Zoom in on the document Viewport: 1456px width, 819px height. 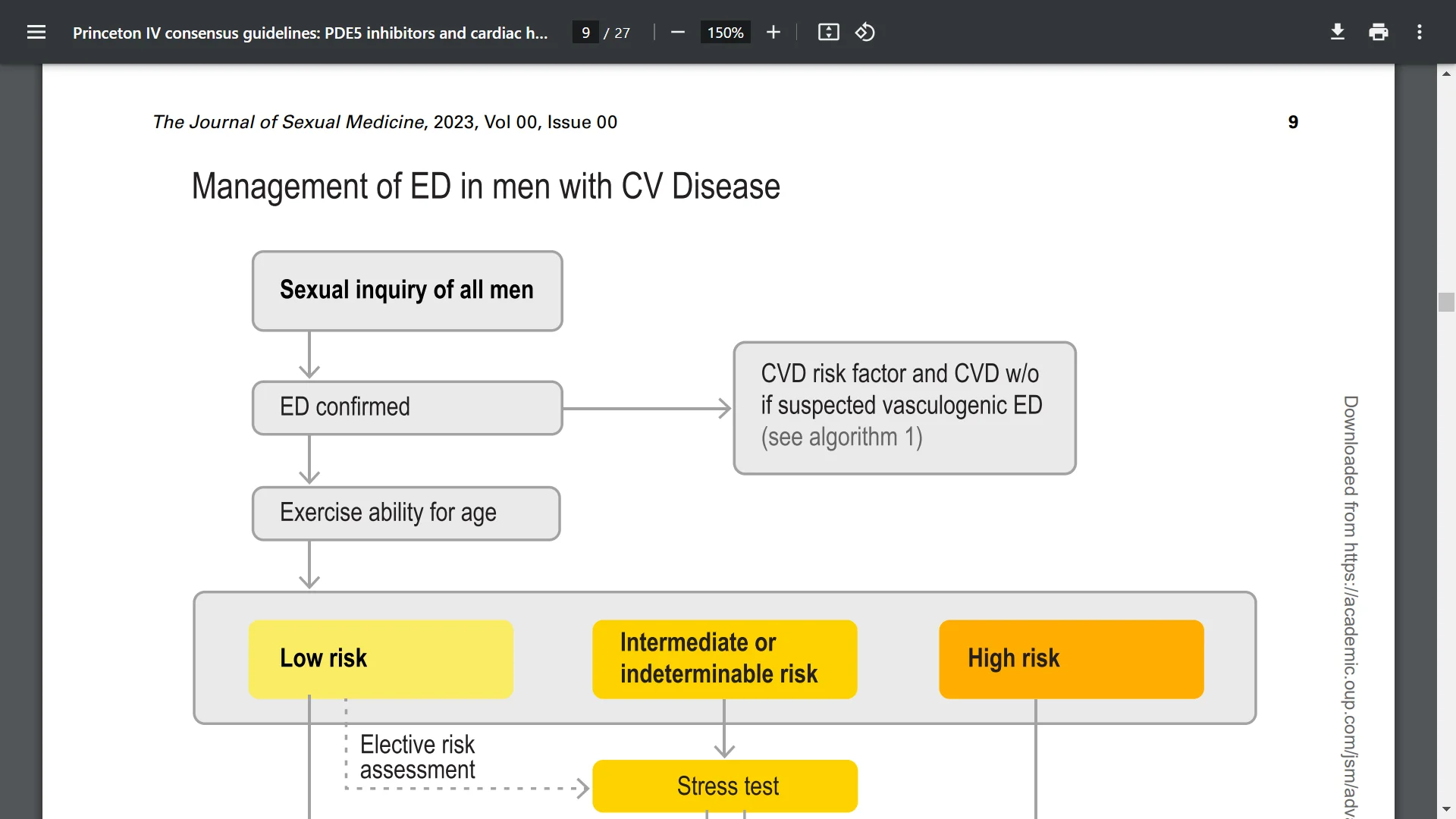click(773, 32)
